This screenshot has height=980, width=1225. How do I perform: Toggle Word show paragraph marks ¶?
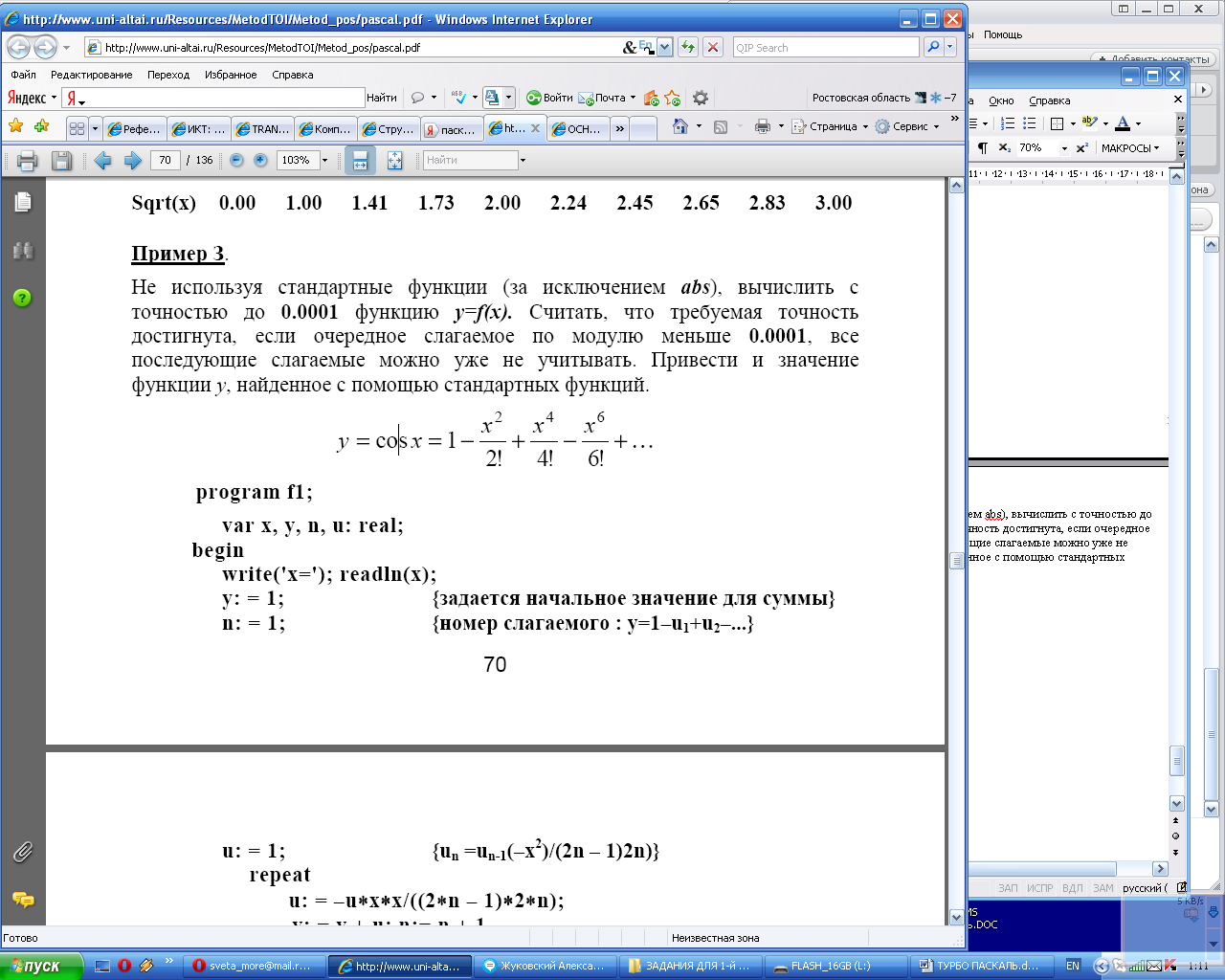tap(982, 148)
